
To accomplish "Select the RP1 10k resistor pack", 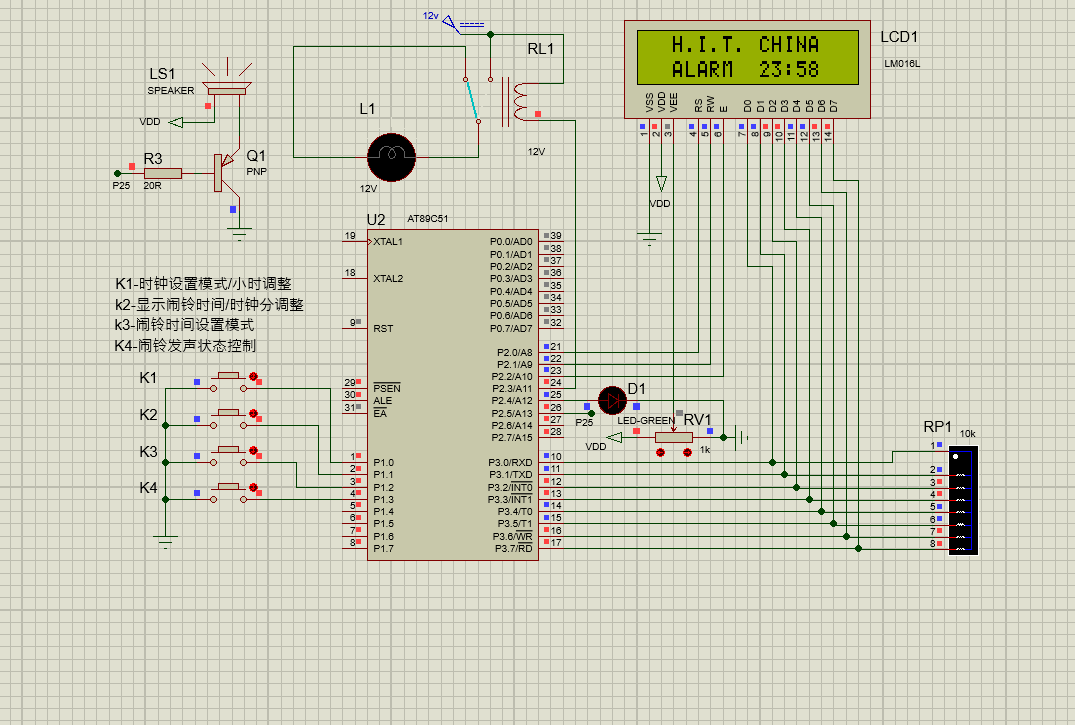I will tap(963, 500).
